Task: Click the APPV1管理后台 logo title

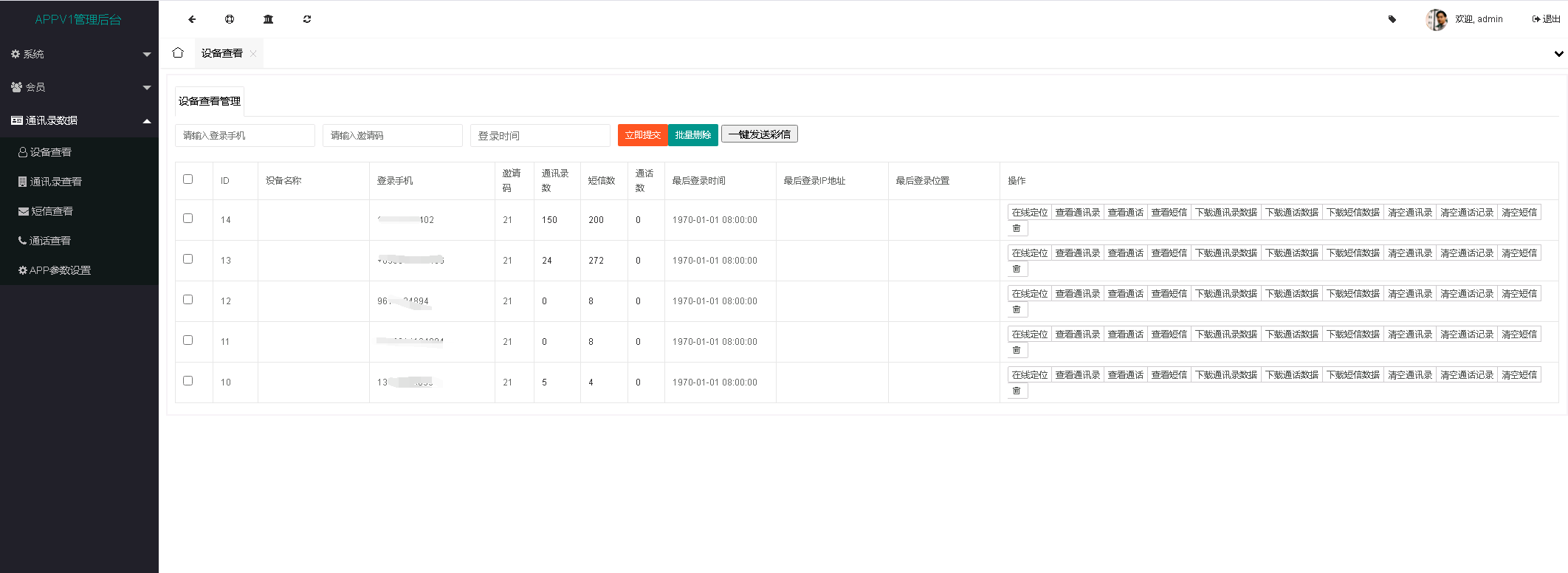Action: (78, 19)
